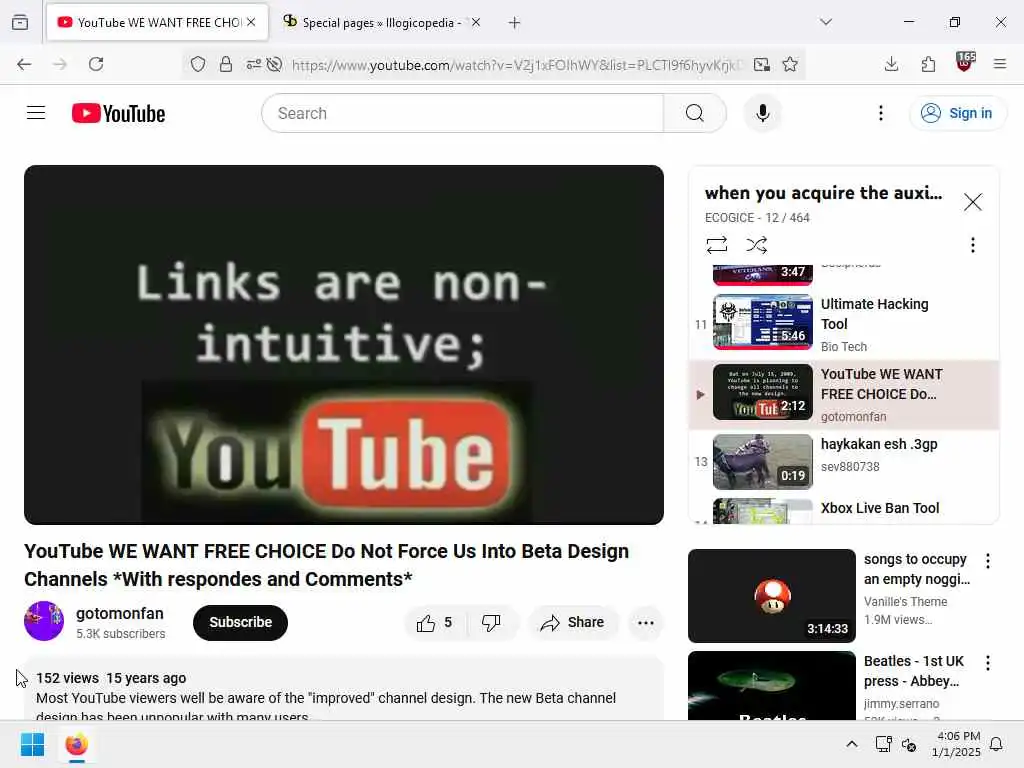Open playlist three-dot options menu
The width and height of the screenshot is (1024, 768).
click(972, 245)
